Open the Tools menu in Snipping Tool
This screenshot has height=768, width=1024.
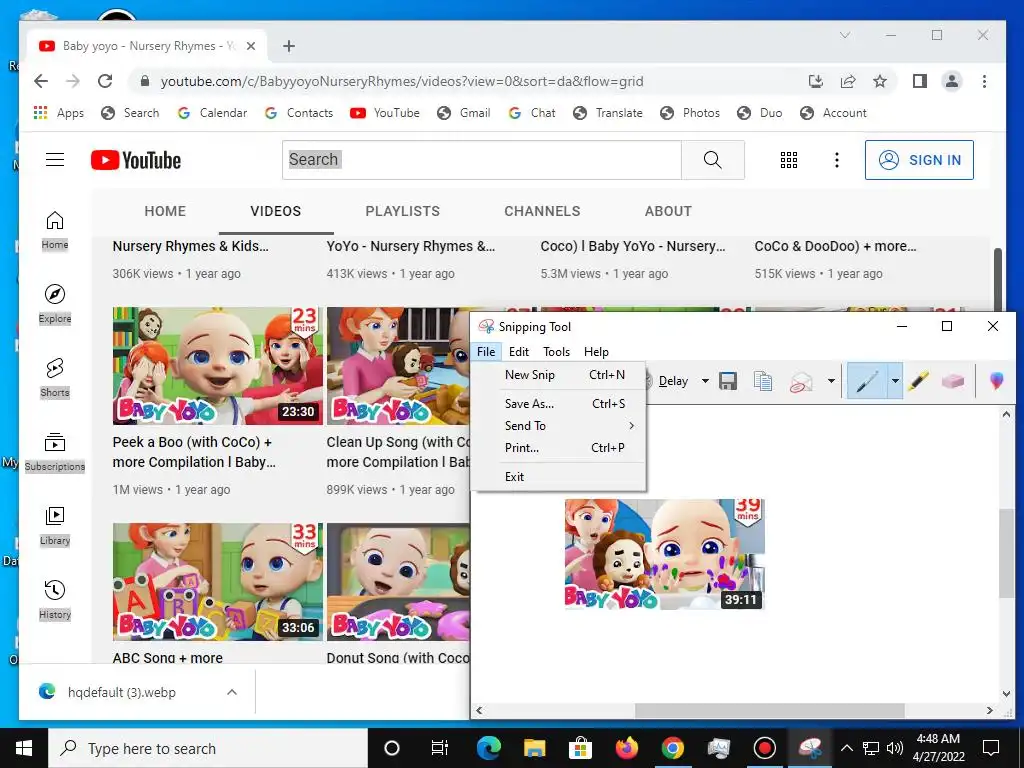556,351
